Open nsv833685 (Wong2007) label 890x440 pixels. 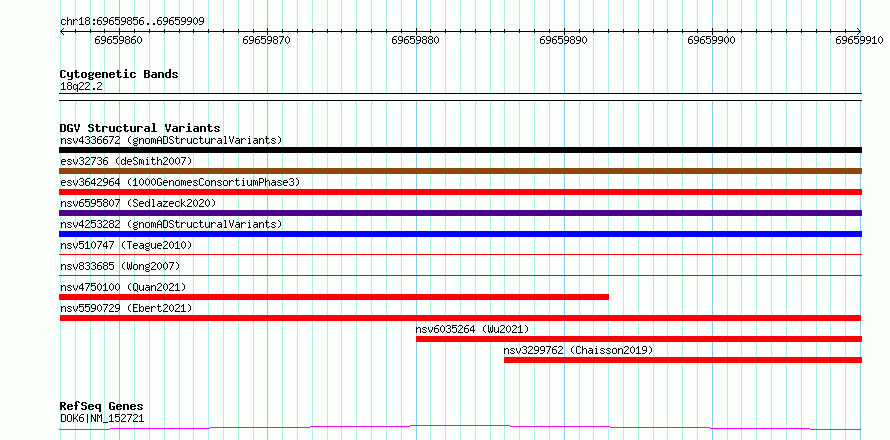(x=120, y=266)
